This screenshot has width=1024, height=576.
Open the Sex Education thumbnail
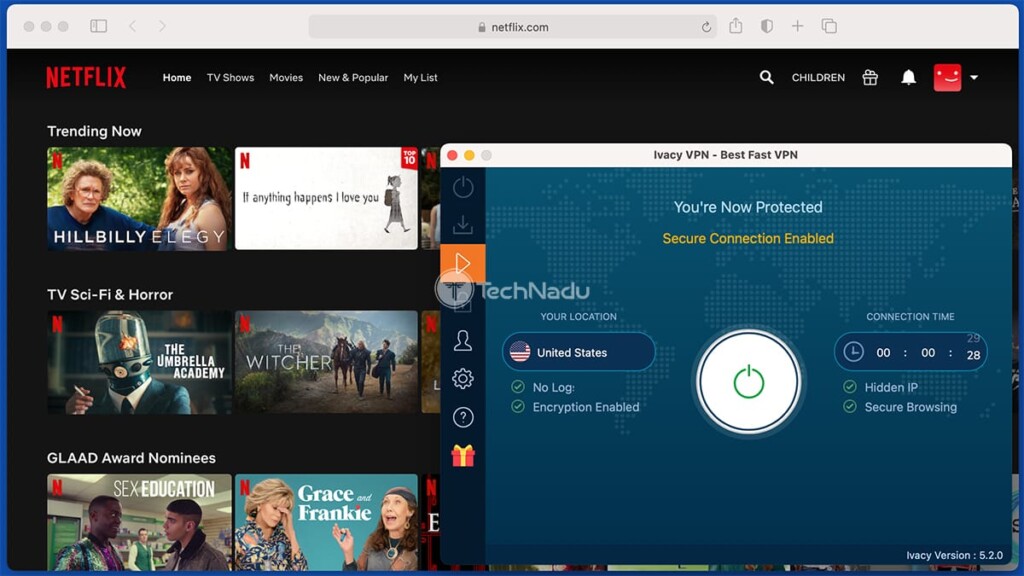click(139, 522)
